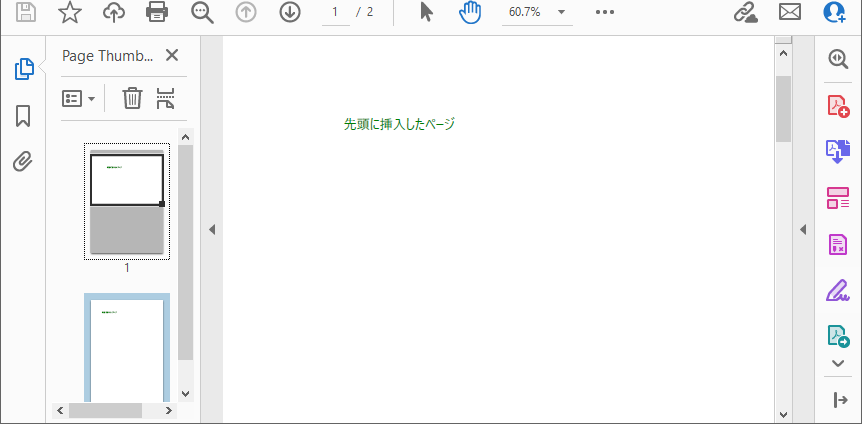Open the Export PDF tool
Viewport: 862px width, 424px height.
[838, 152]
